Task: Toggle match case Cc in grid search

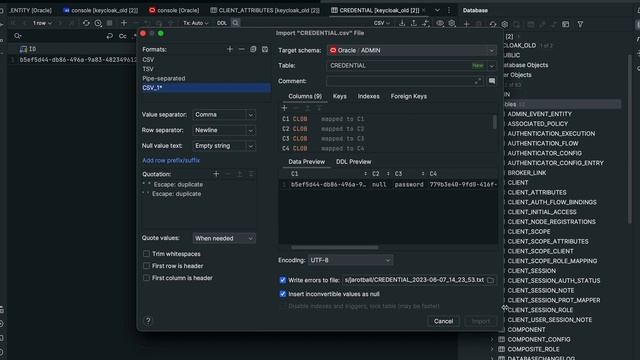Action: (122, 36)
